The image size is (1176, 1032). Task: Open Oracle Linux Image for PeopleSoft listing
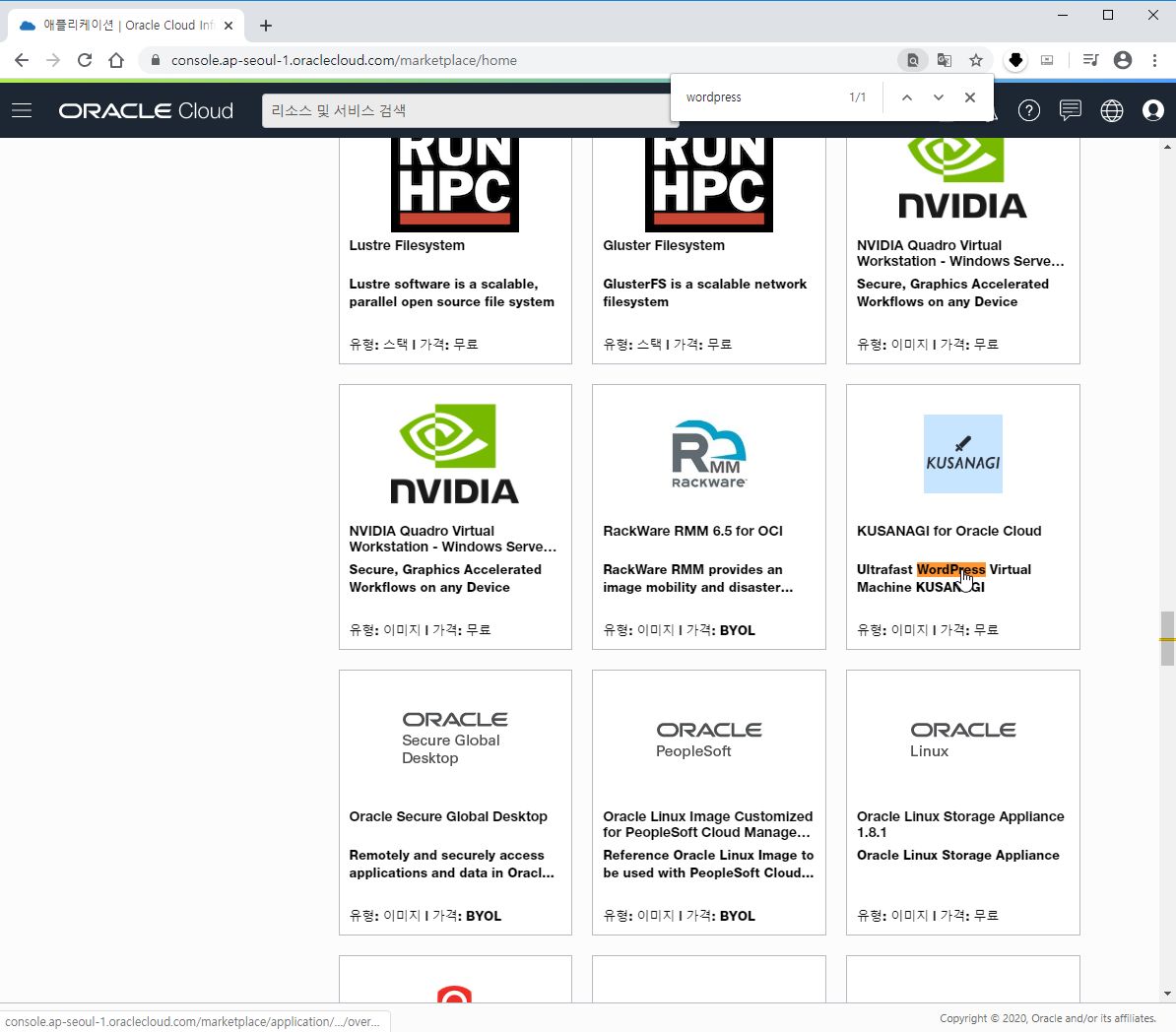point(707,824)
